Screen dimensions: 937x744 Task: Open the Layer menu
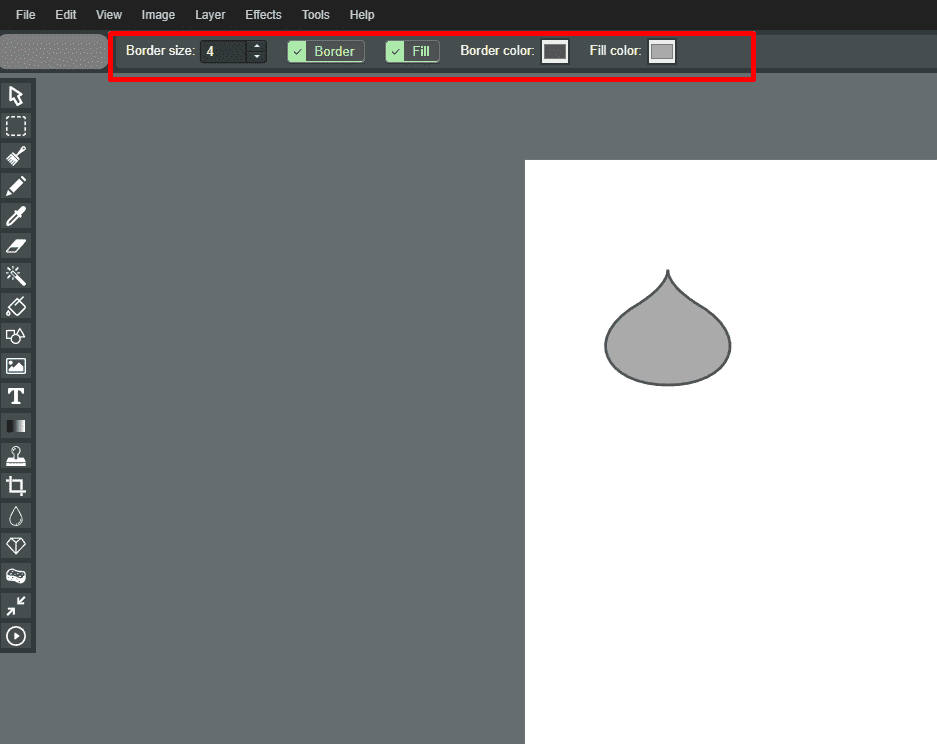click(x=210, y=15)
